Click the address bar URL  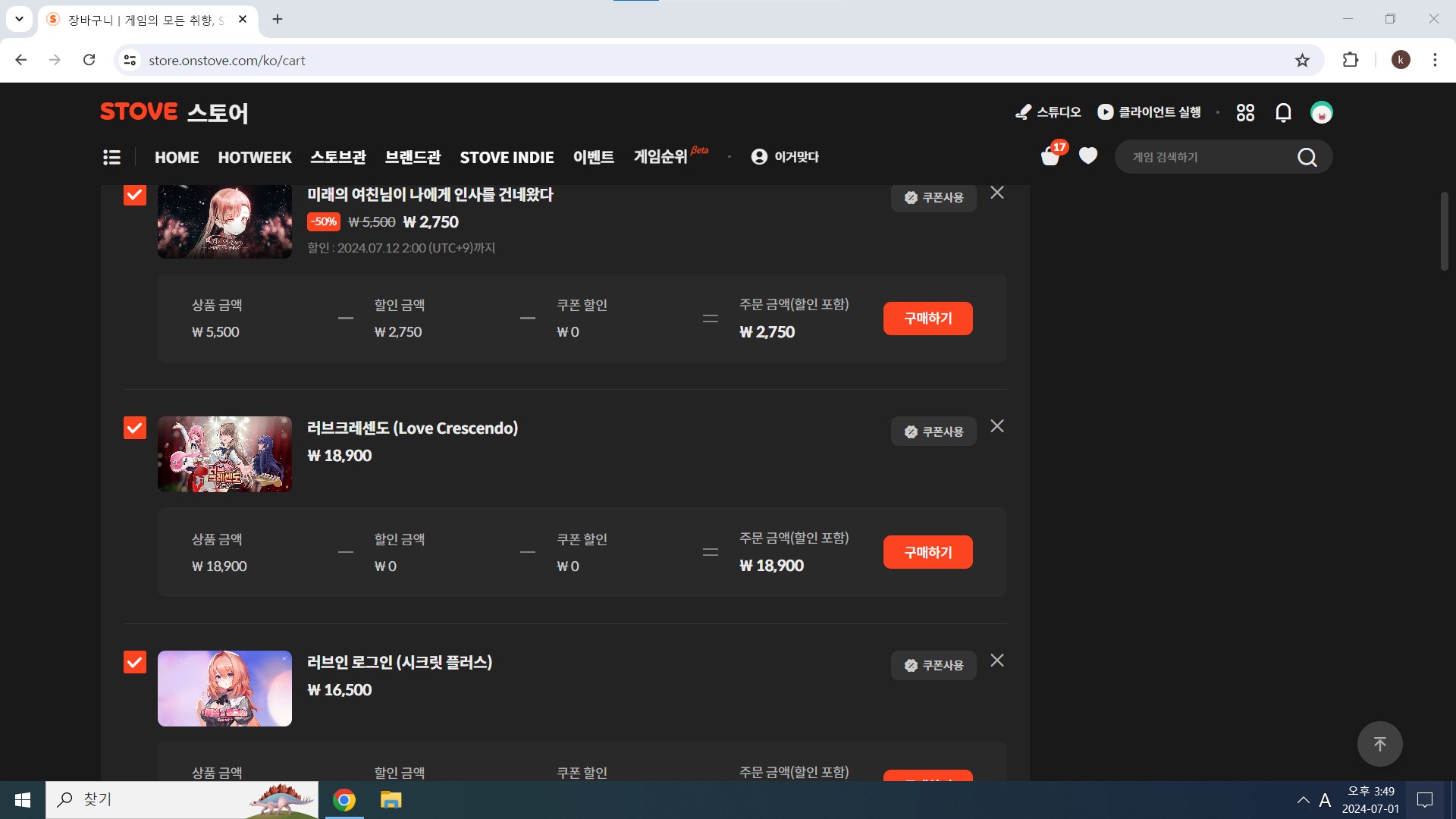point(227,61)
